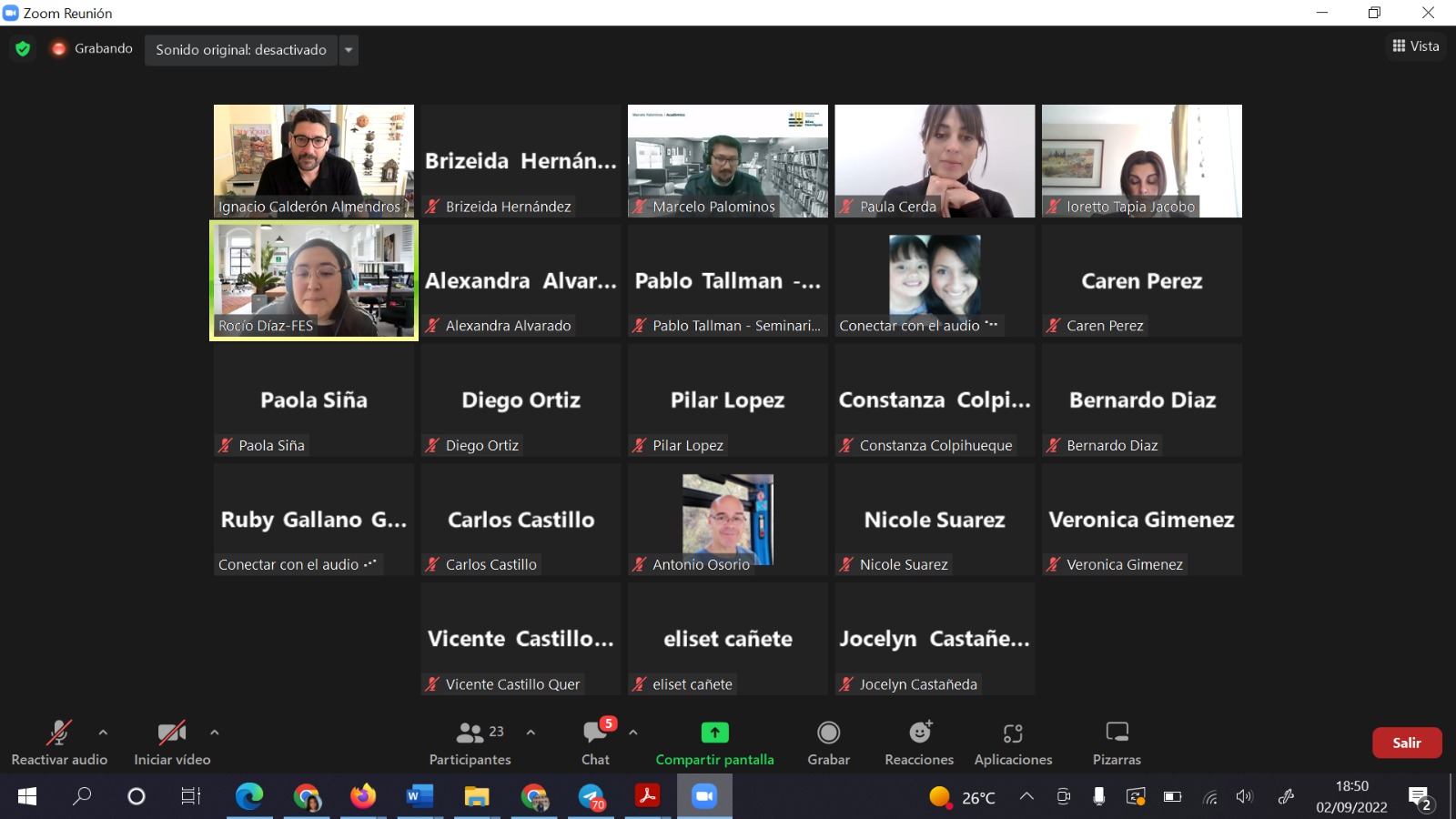Select Rocío Díaz-FES video thumbnail
The height and width of the screenshot is (819, 1456).
tap(314, 280)
